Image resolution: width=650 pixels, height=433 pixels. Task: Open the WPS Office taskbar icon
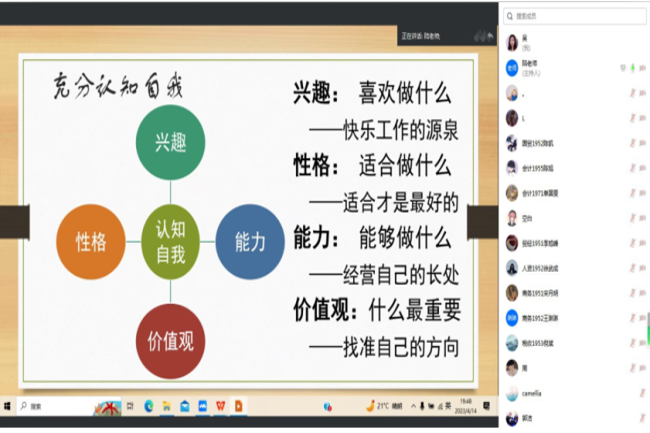220,407
